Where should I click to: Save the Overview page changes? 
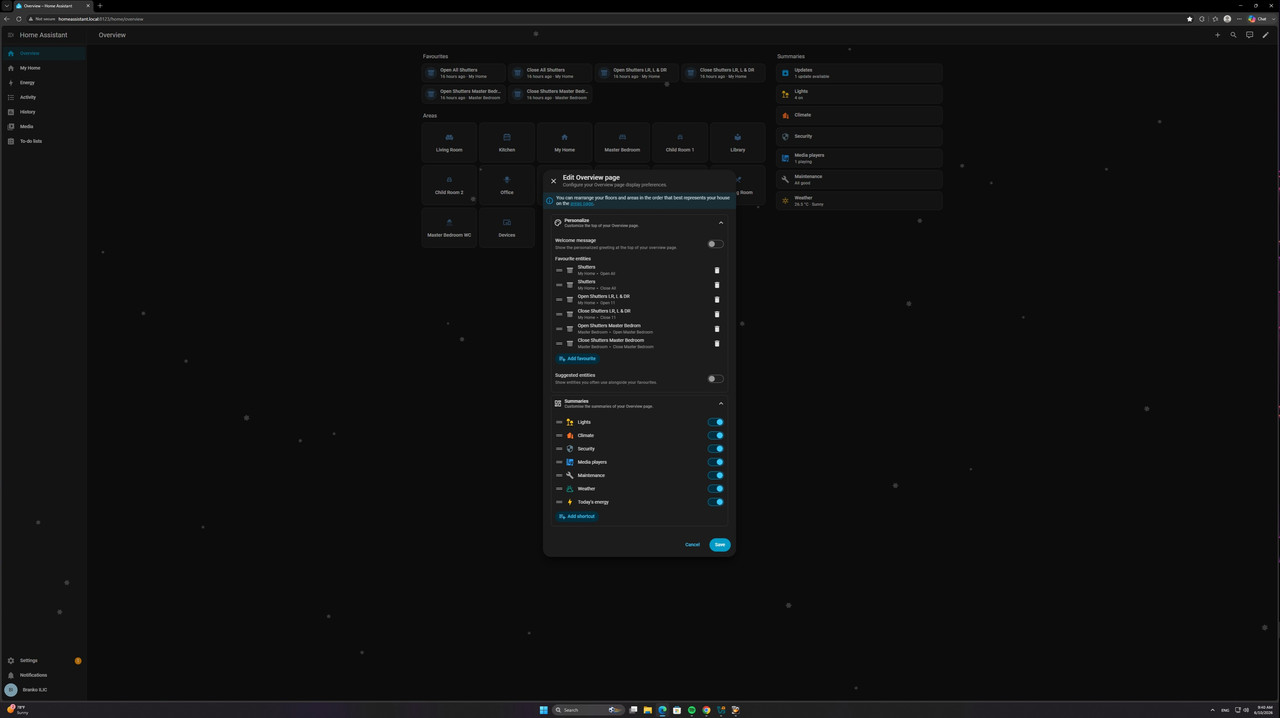click(x=720, y=545)
